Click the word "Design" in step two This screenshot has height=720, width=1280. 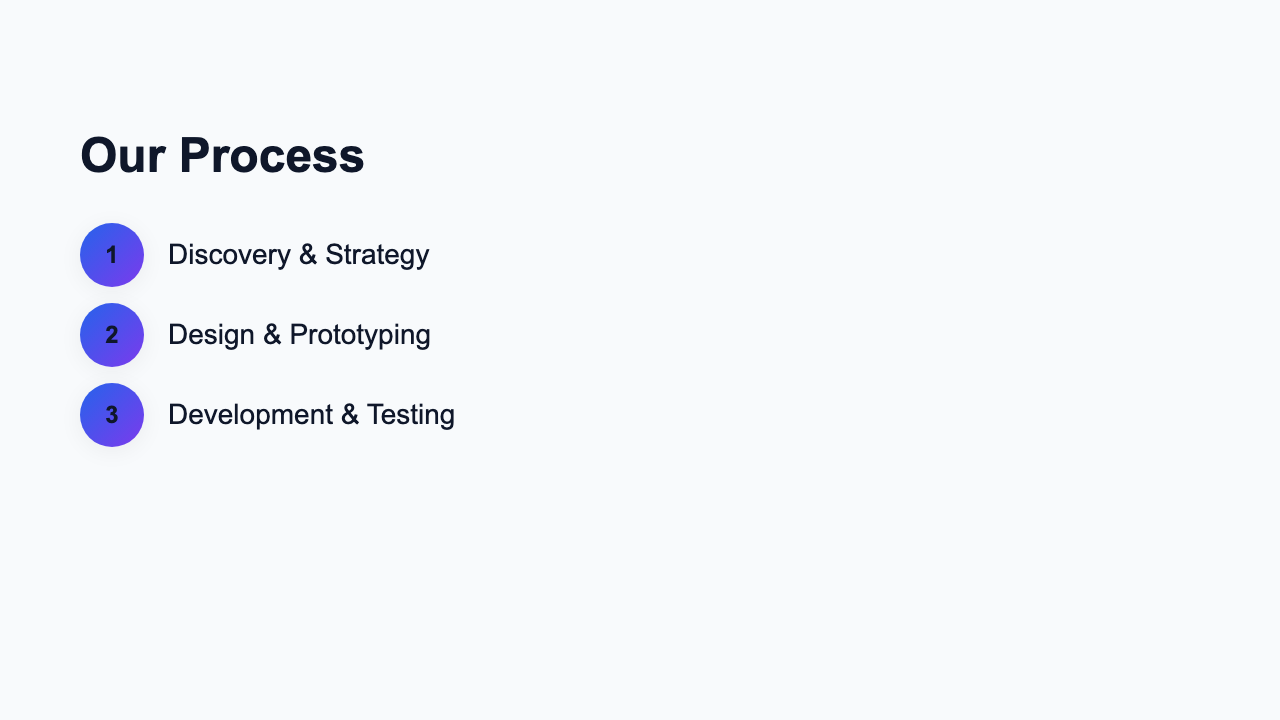pos(211,335)
